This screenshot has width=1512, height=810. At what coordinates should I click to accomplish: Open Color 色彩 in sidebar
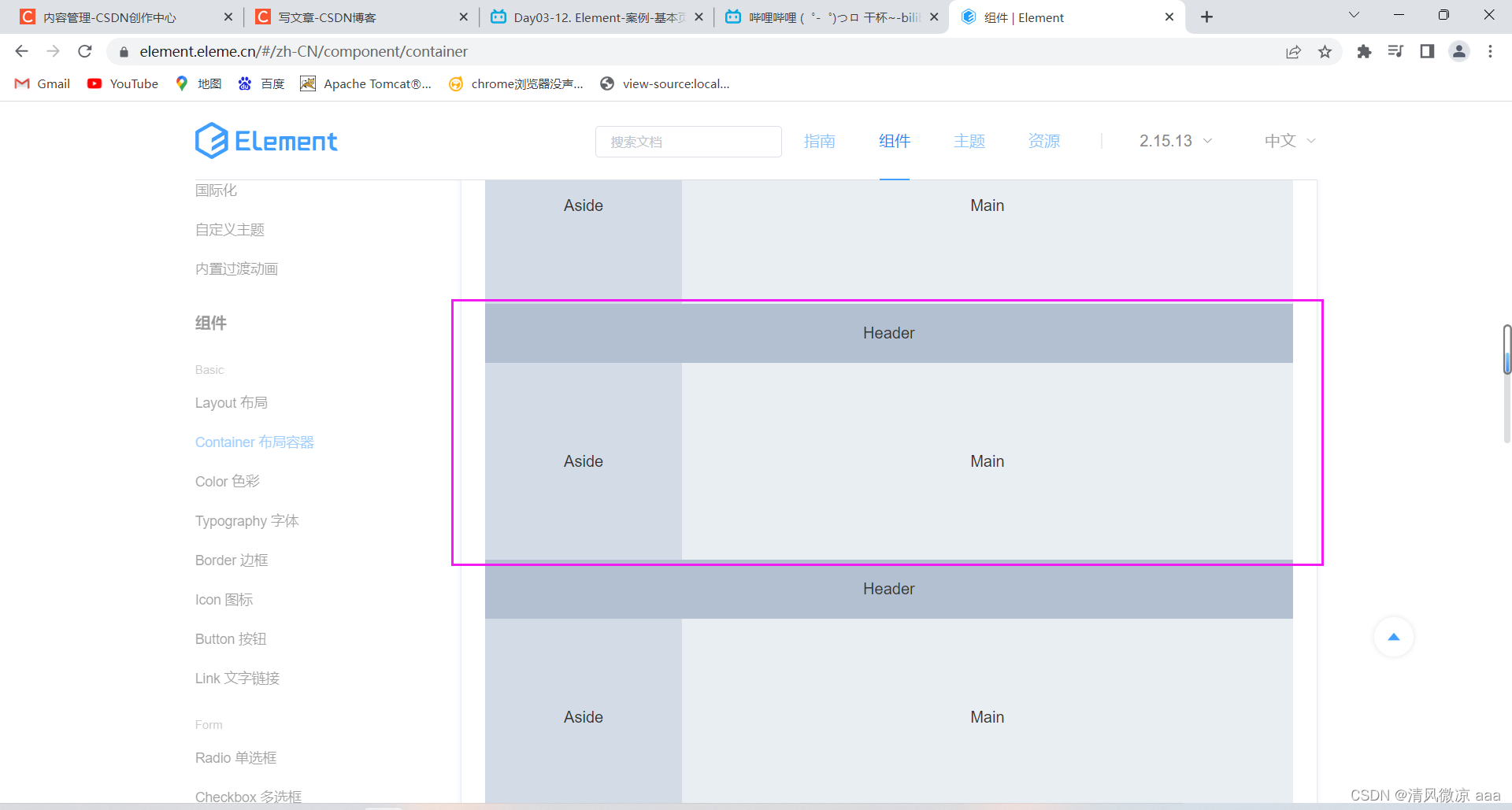click(227, 482)
